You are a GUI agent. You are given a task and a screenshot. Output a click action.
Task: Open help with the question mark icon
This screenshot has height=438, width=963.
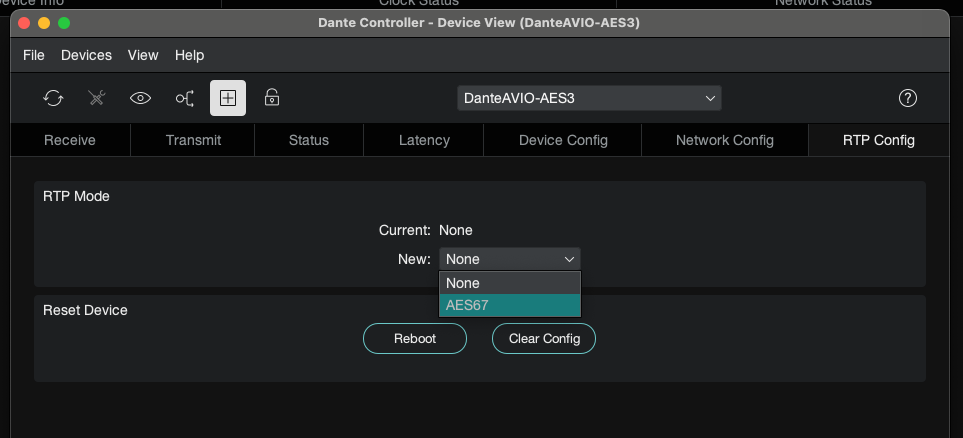coord(907,98)
